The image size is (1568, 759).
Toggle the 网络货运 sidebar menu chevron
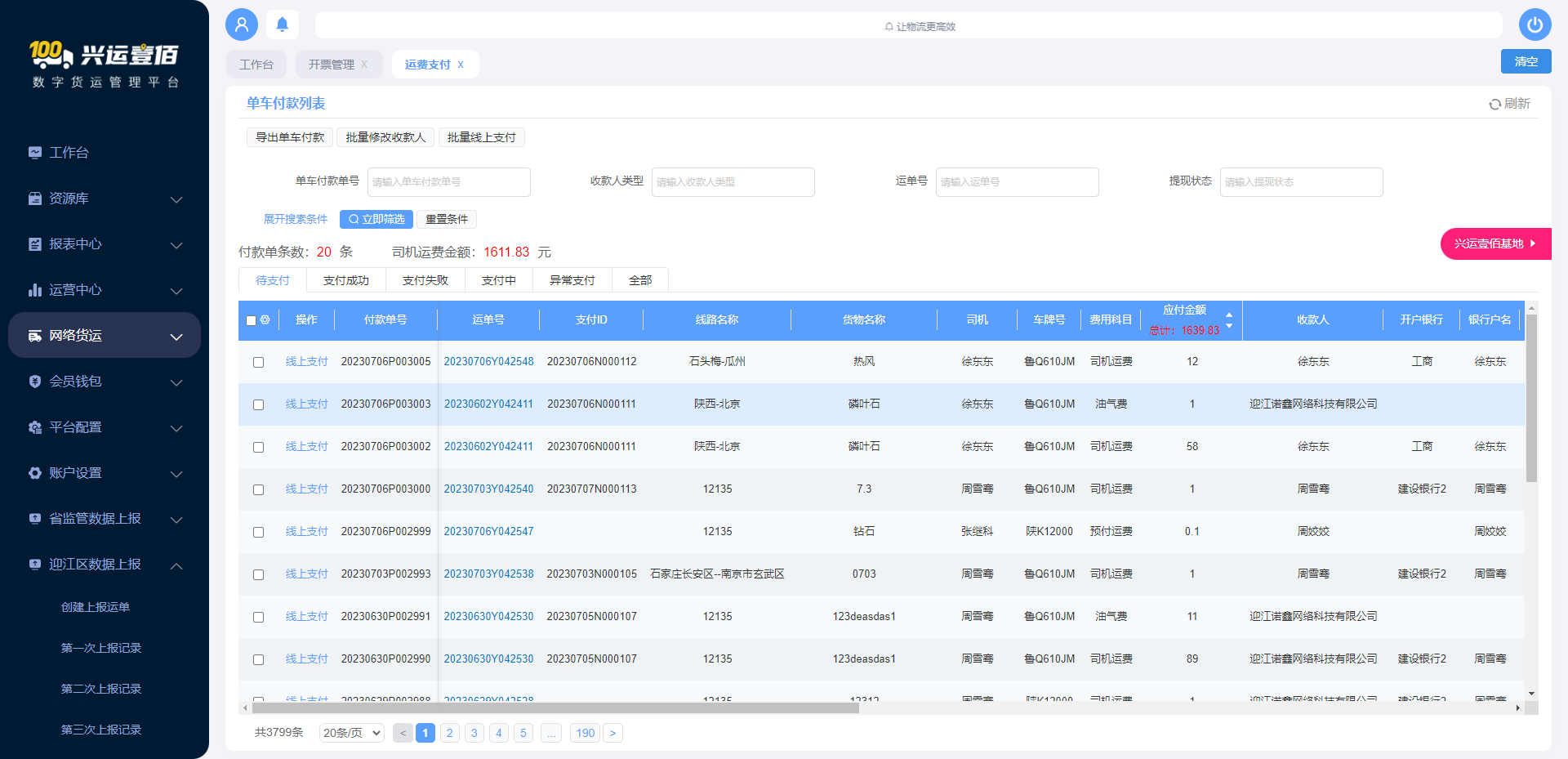click(176, 337)
